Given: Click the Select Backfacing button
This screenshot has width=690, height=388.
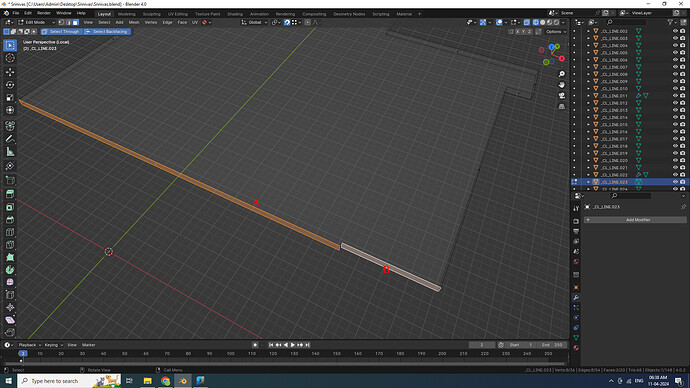Looking at the screenshot, I should click(x=107, y=32).
